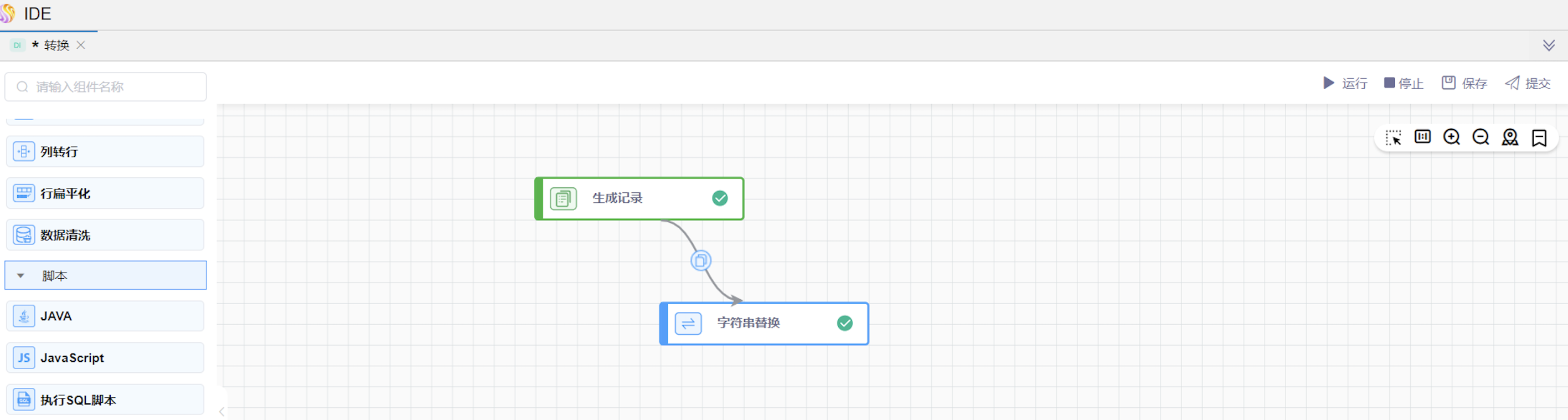The width and height of the screenshot is (1568, 420).
Task: Collapse the left component sidebar
Action: coord(222,412)
